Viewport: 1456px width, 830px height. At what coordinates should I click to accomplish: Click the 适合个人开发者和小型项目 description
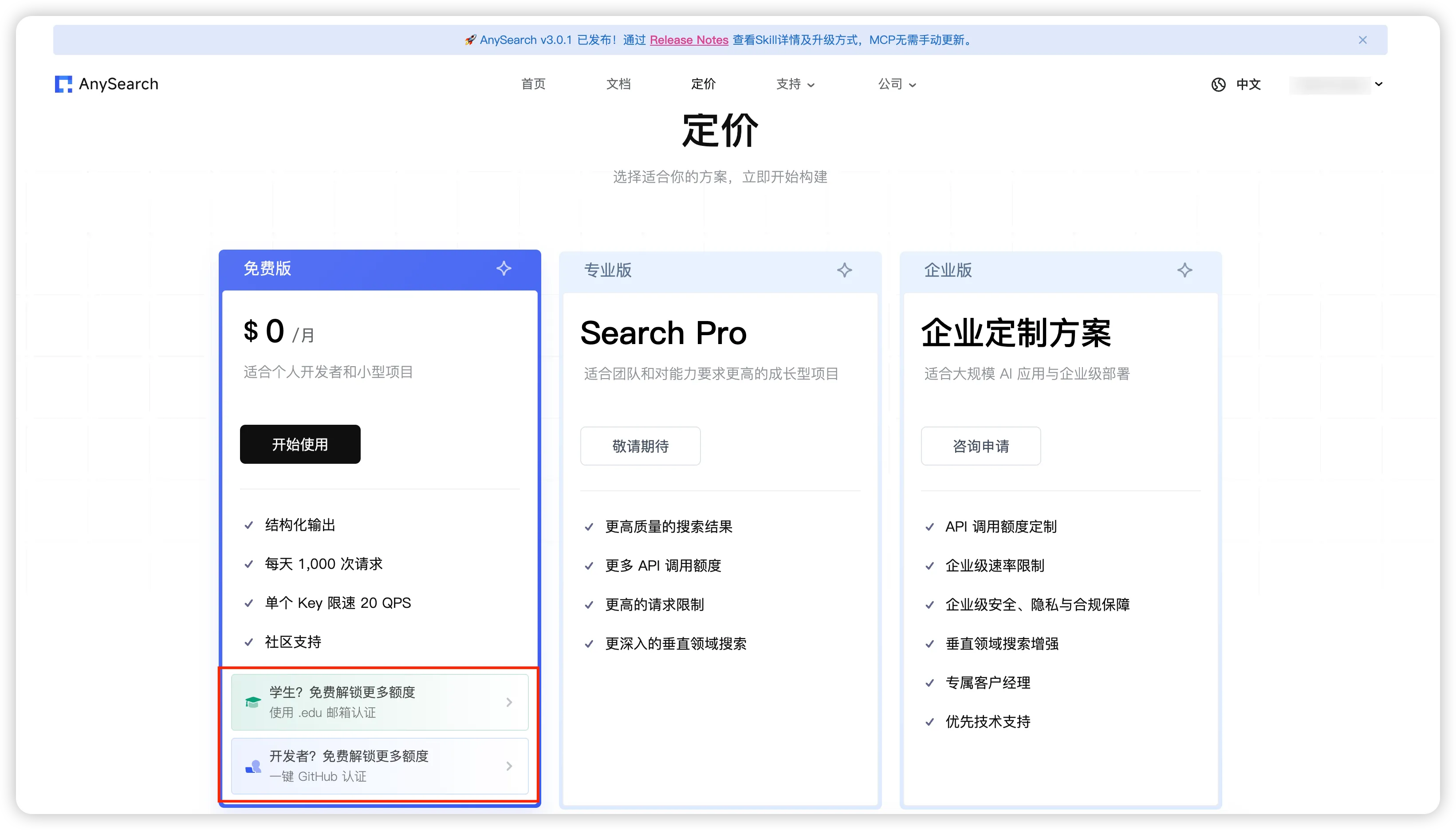(328, 372)
